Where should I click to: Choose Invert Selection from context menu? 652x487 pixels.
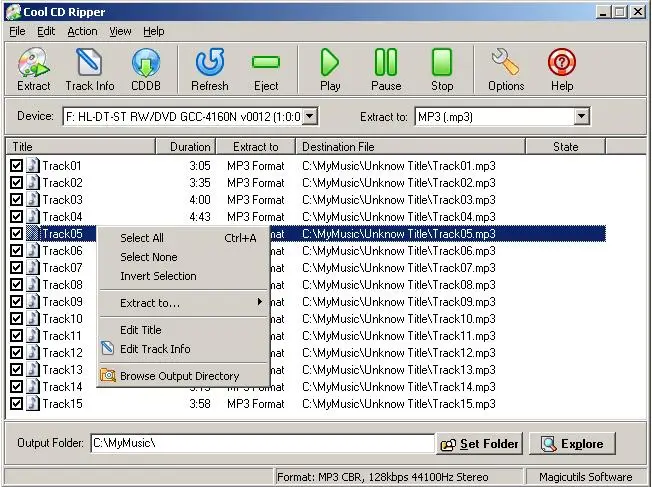tap(158, 276)
